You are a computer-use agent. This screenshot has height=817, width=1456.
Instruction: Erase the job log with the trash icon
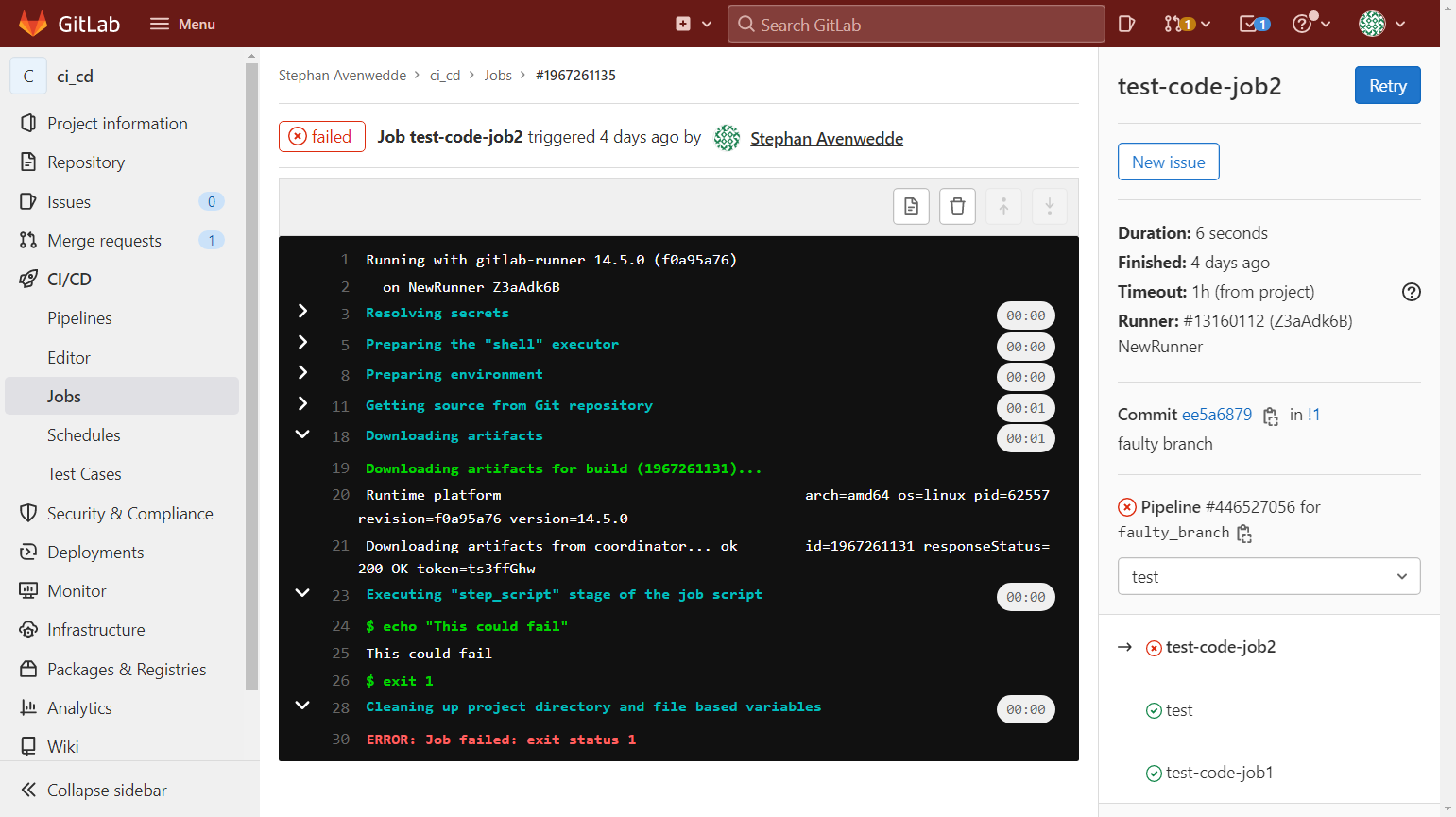click(956, 206)
